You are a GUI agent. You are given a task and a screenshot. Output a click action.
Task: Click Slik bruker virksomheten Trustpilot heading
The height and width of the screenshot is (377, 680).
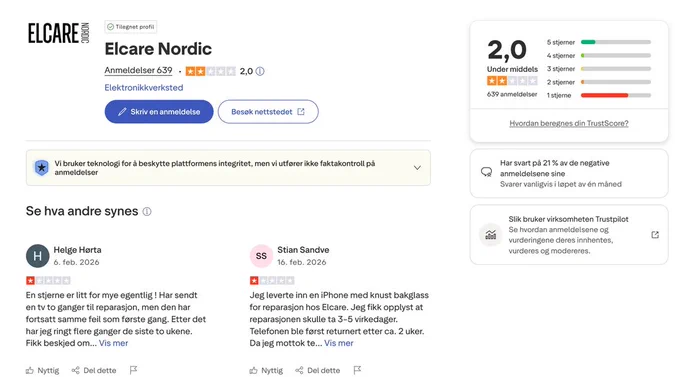[569, 219]
